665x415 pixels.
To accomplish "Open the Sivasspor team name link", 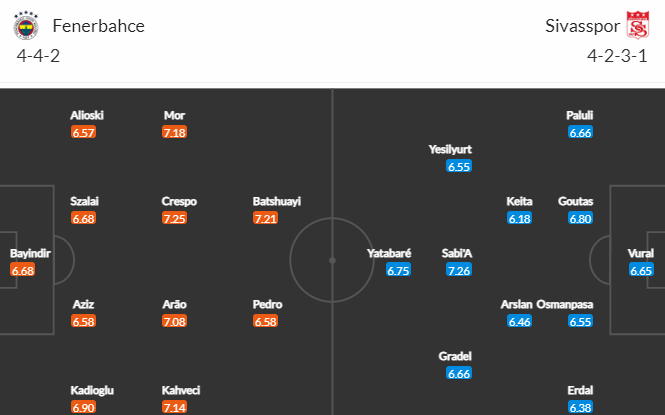I will pos(582,26).
